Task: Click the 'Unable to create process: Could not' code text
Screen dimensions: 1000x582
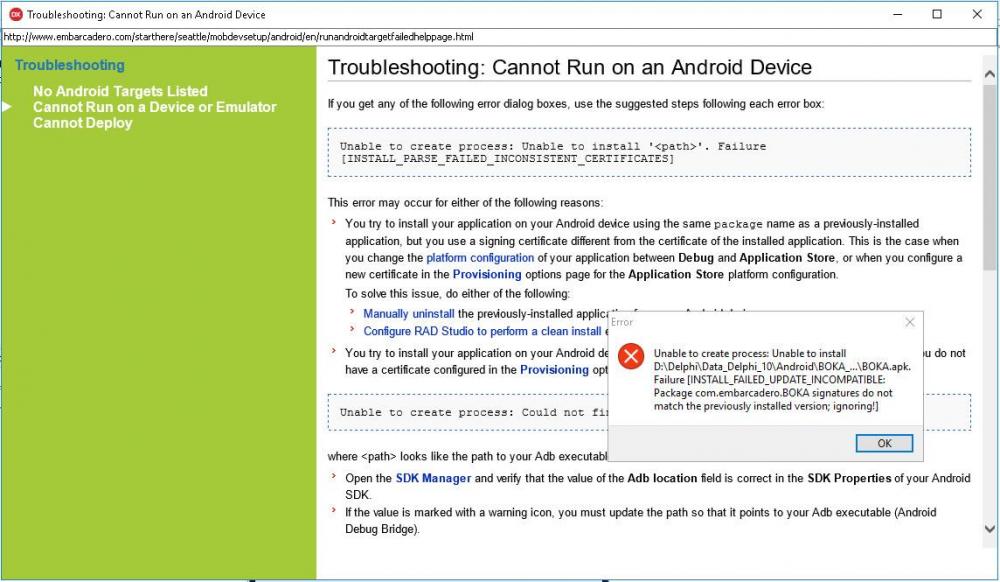Action: tap(474, 412)
